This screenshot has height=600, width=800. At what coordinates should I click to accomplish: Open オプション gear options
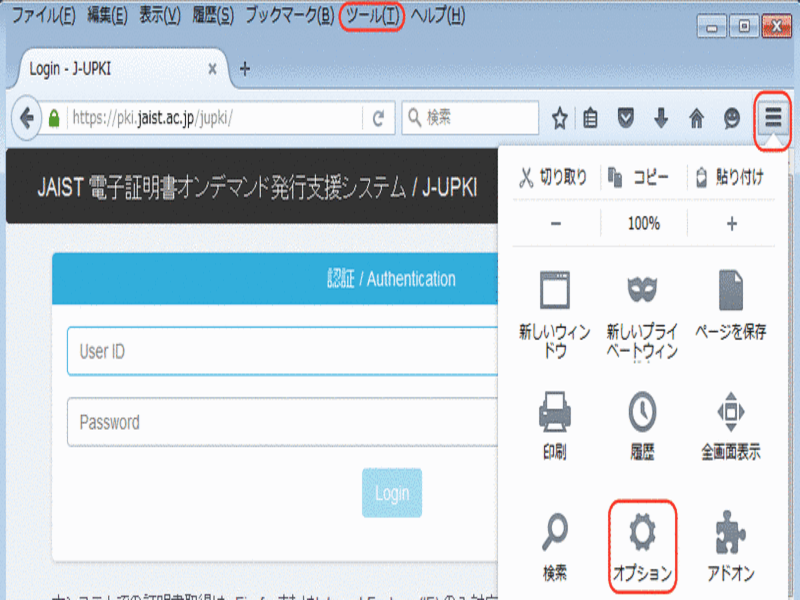[642, 547]
